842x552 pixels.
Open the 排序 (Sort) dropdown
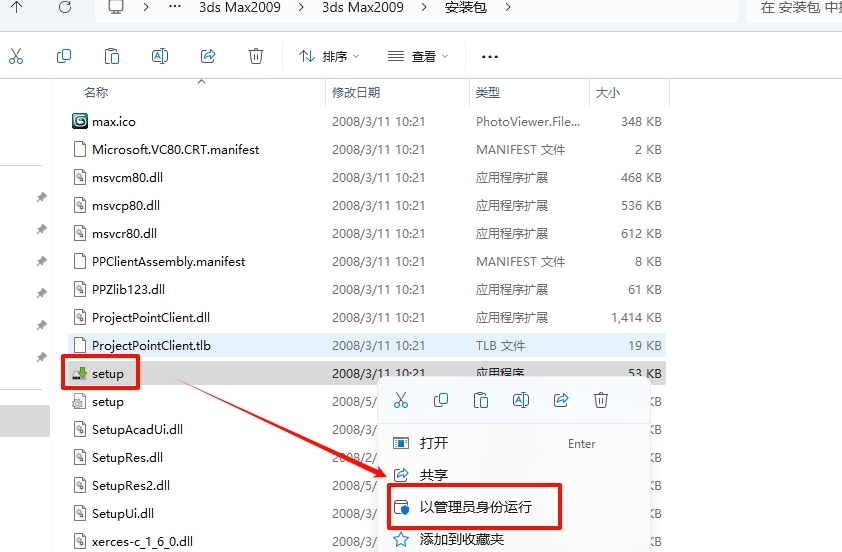point(329,57)
